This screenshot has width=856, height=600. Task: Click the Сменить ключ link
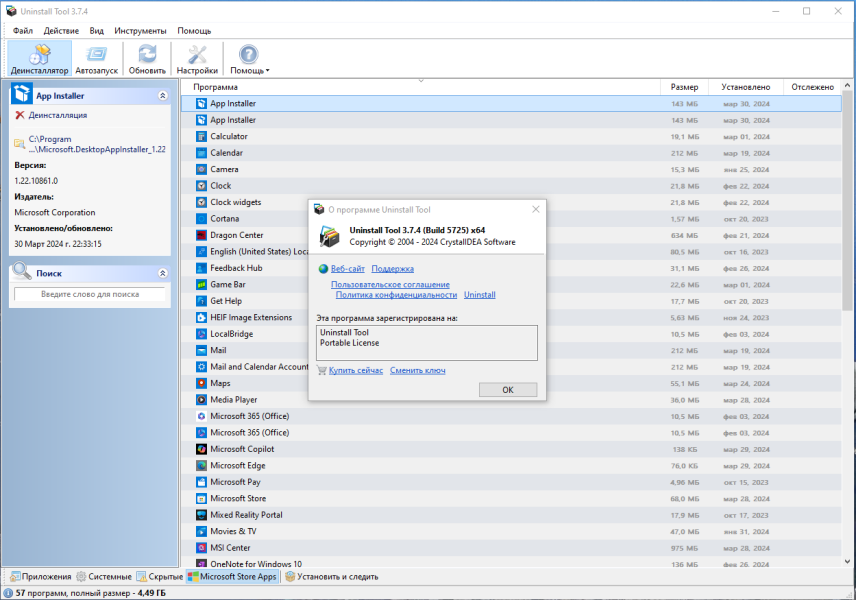(418, 370)
